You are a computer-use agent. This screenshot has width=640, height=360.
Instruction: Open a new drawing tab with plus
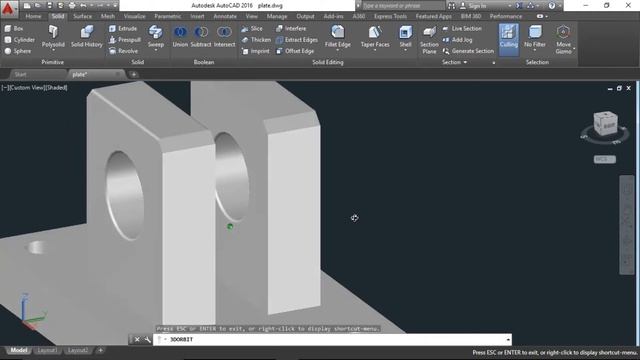133,74
